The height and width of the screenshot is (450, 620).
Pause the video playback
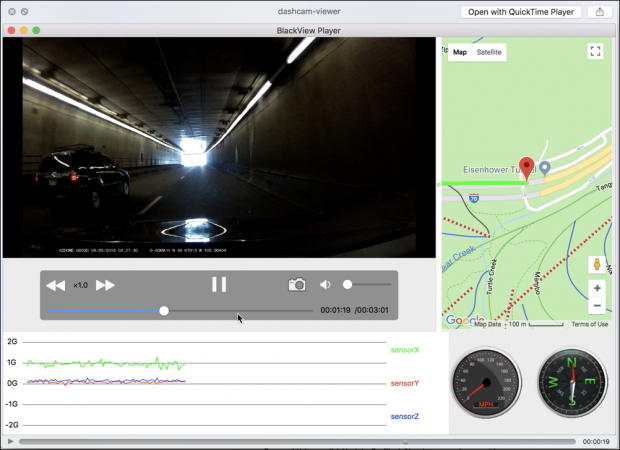click(x=219, y=284)
